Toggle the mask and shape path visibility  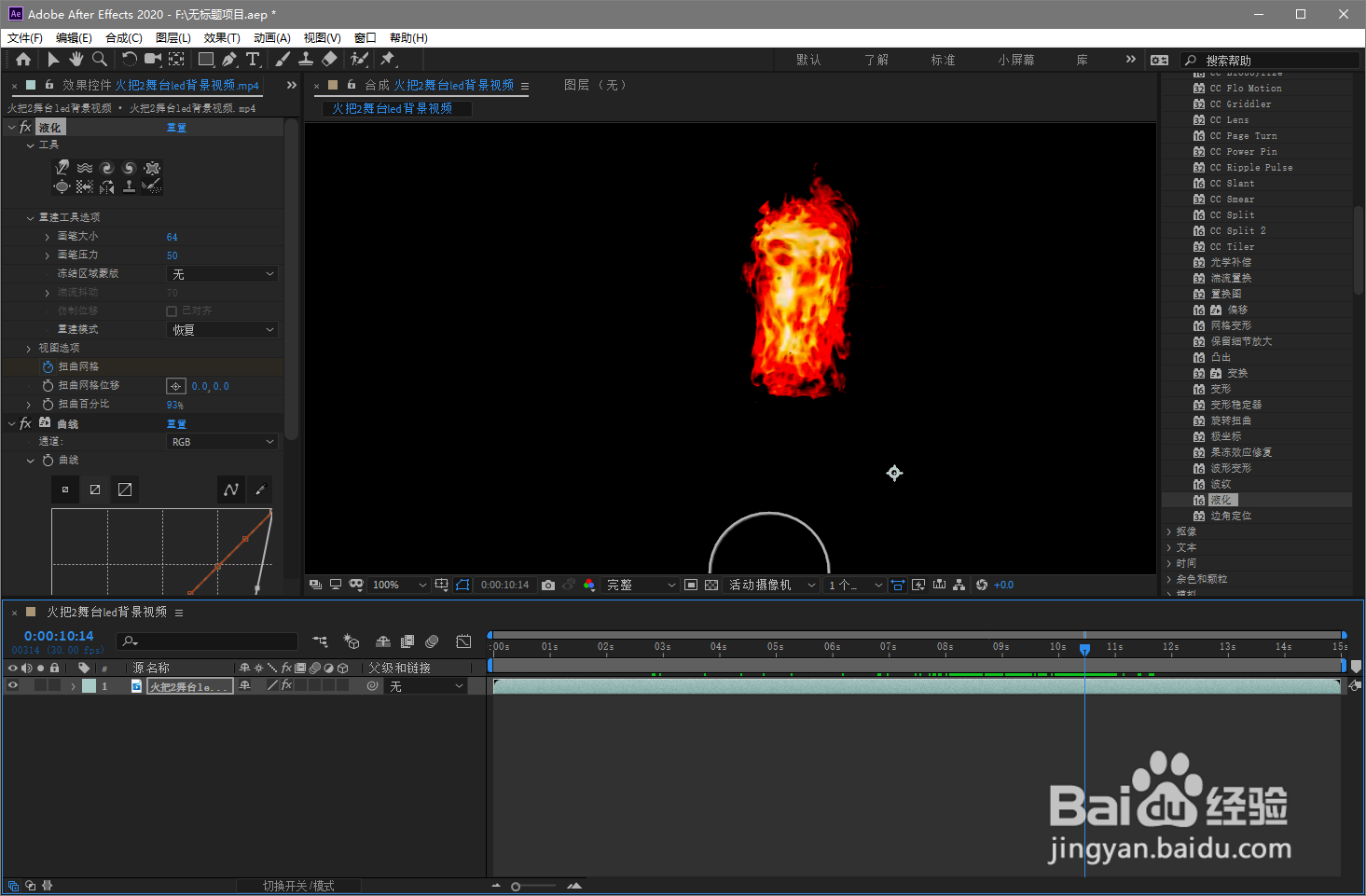point(463,585)
